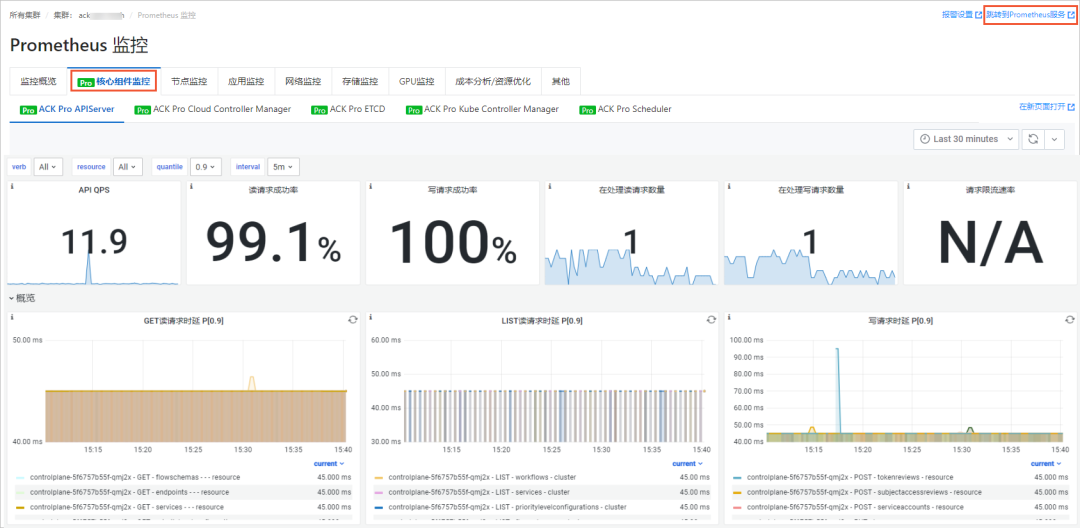Click info icon on API QPS panel
Viewport: 1080px width, 528px height.
pos(12,187)
